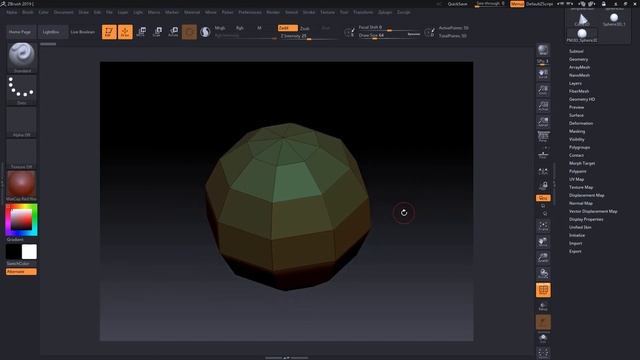Select the Move transform tool in top shelf
The image size is (640, 360).
pyautogui.click(x=141, y=32)
